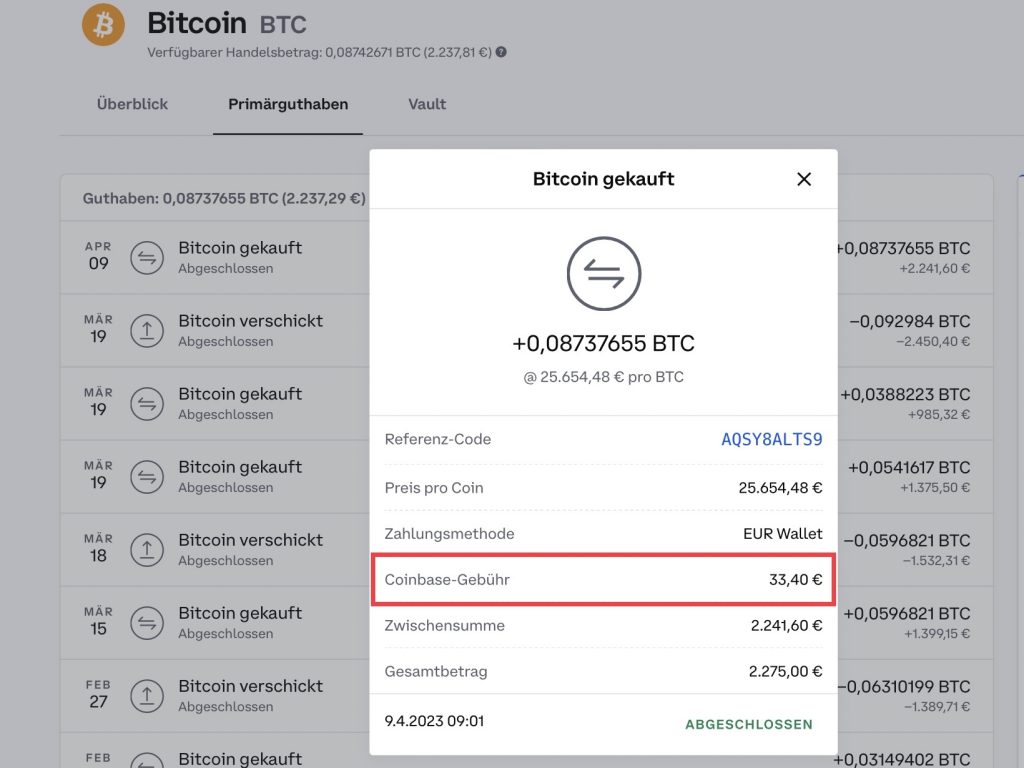The height and width of the screenshot is (768, 1024).
Task: Click the help icon next to Handelsbetrag
Action: click(501, 52)
